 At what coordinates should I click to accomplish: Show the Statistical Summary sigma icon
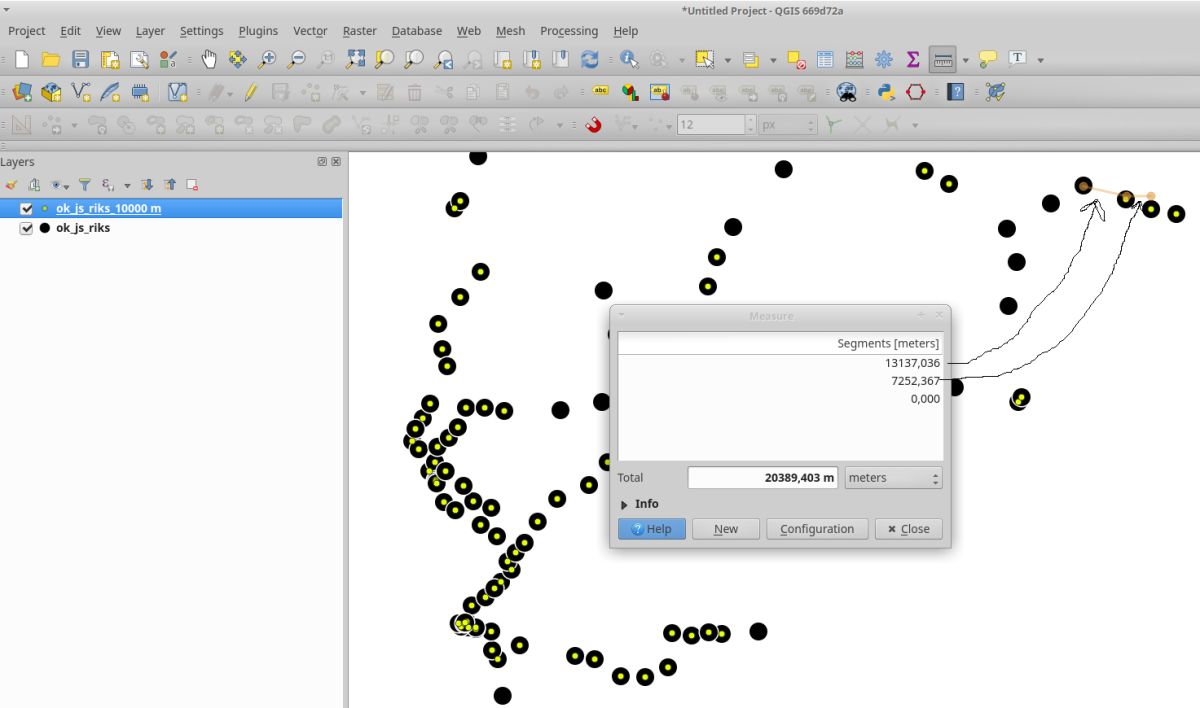tap(913, 60)
